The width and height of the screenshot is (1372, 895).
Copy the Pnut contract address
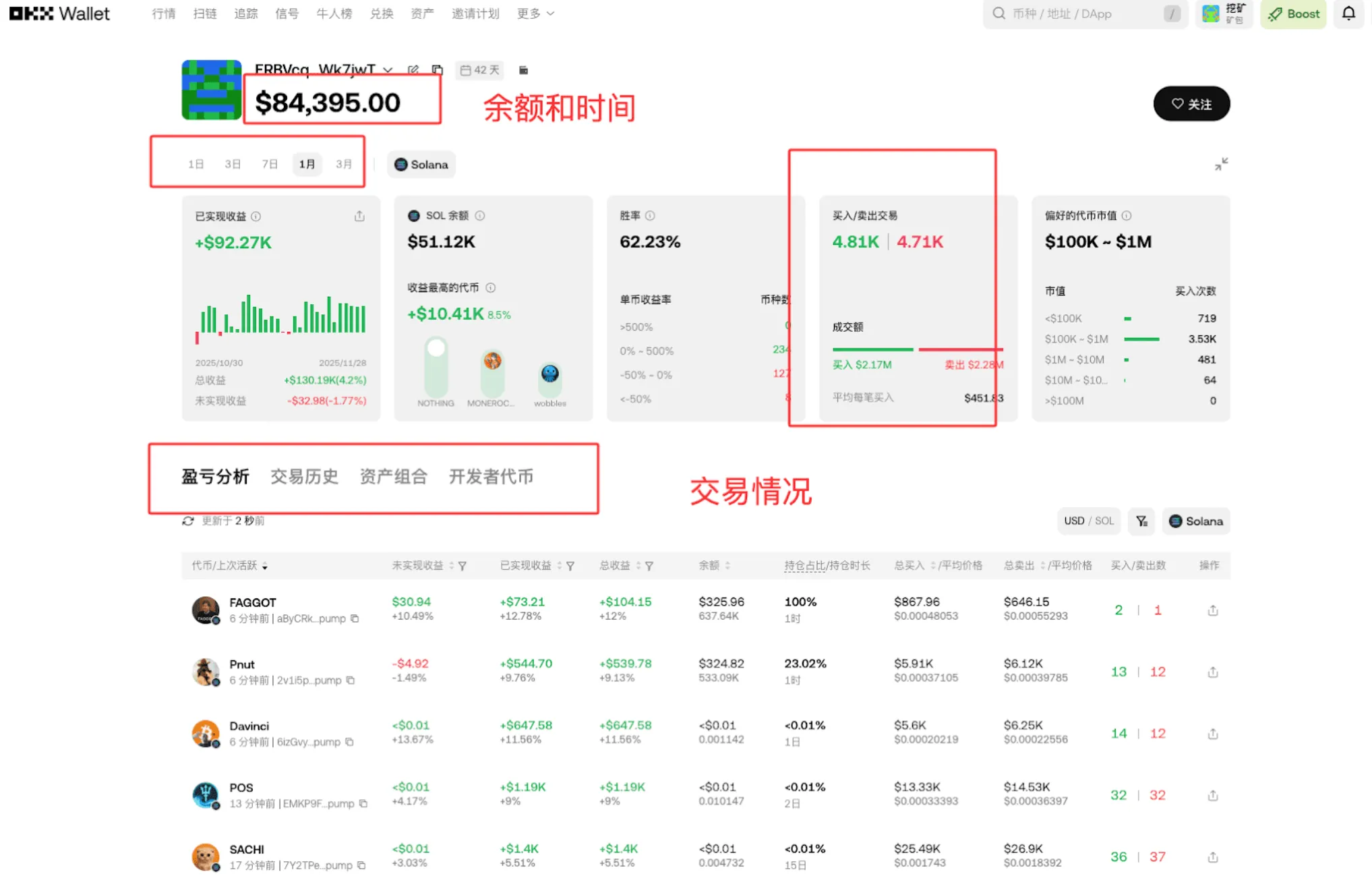point(351,681)
